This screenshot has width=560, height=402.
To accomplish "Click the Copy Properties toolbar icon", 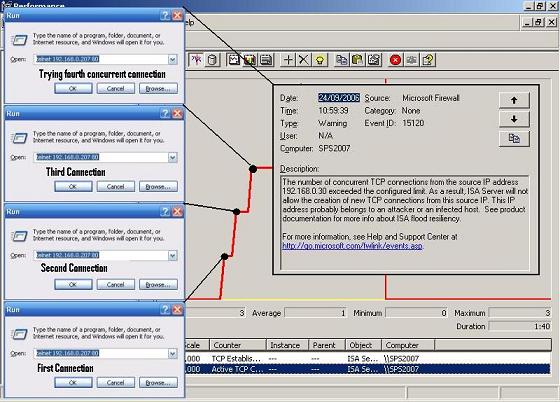I will click(341, 60).
